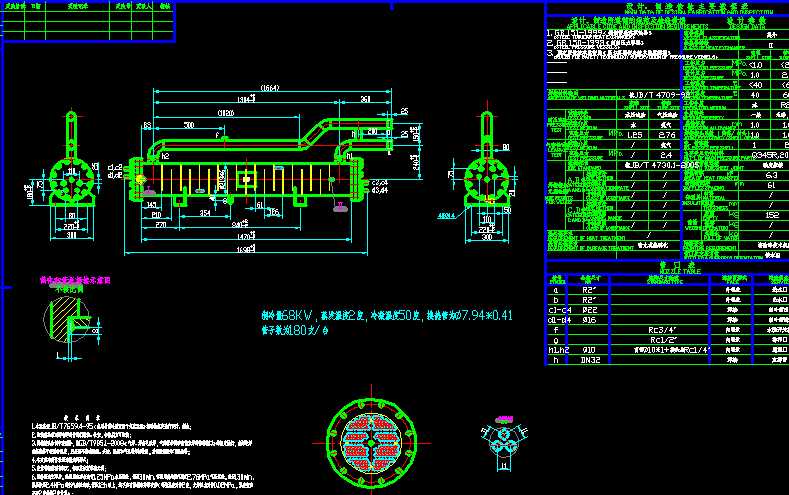Click the technical requirements heading at bottom left
The height and width of the screenshot is (495, 789).
82,418
